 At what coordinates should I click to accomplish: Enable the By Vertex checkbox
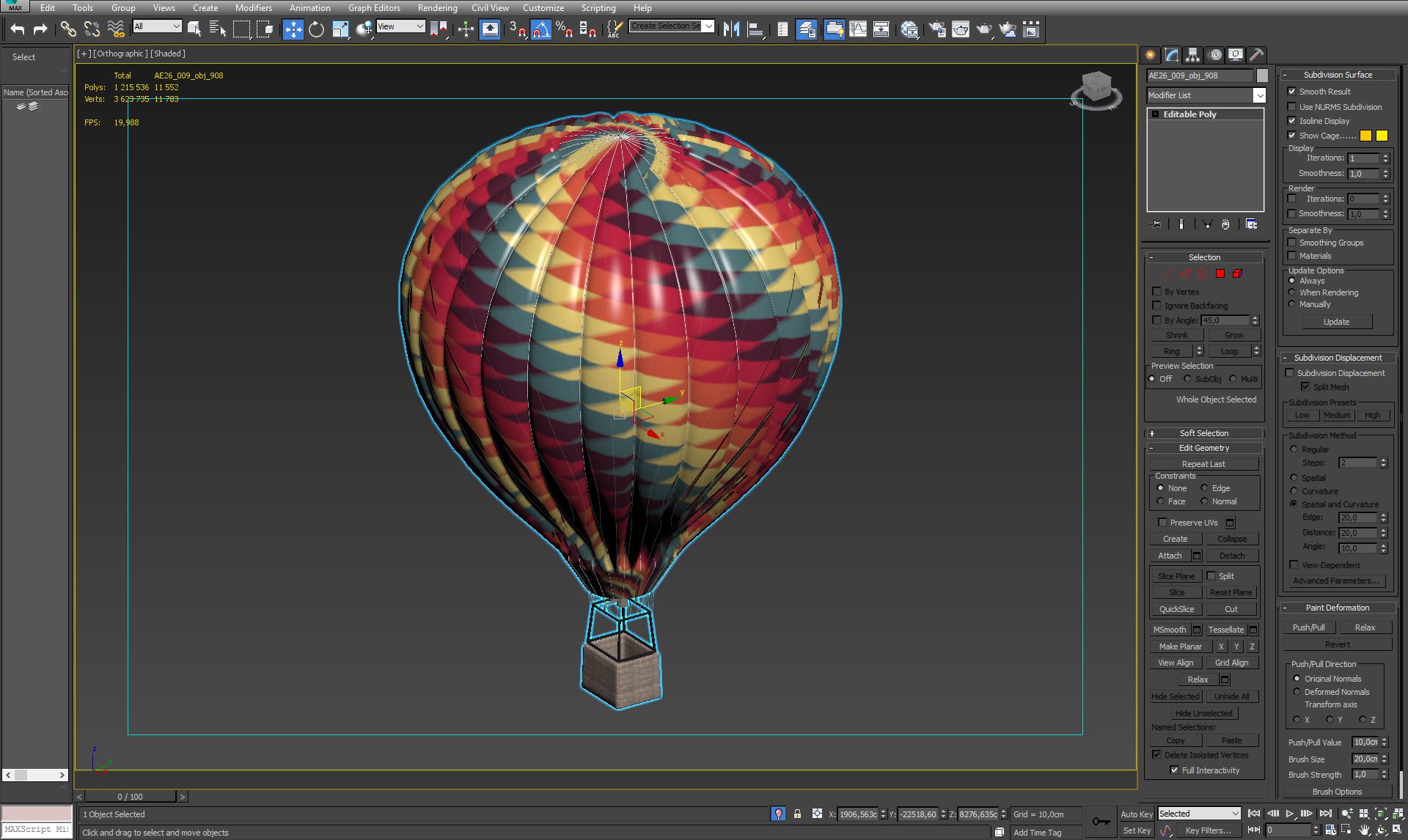[x=1157, y=292]
